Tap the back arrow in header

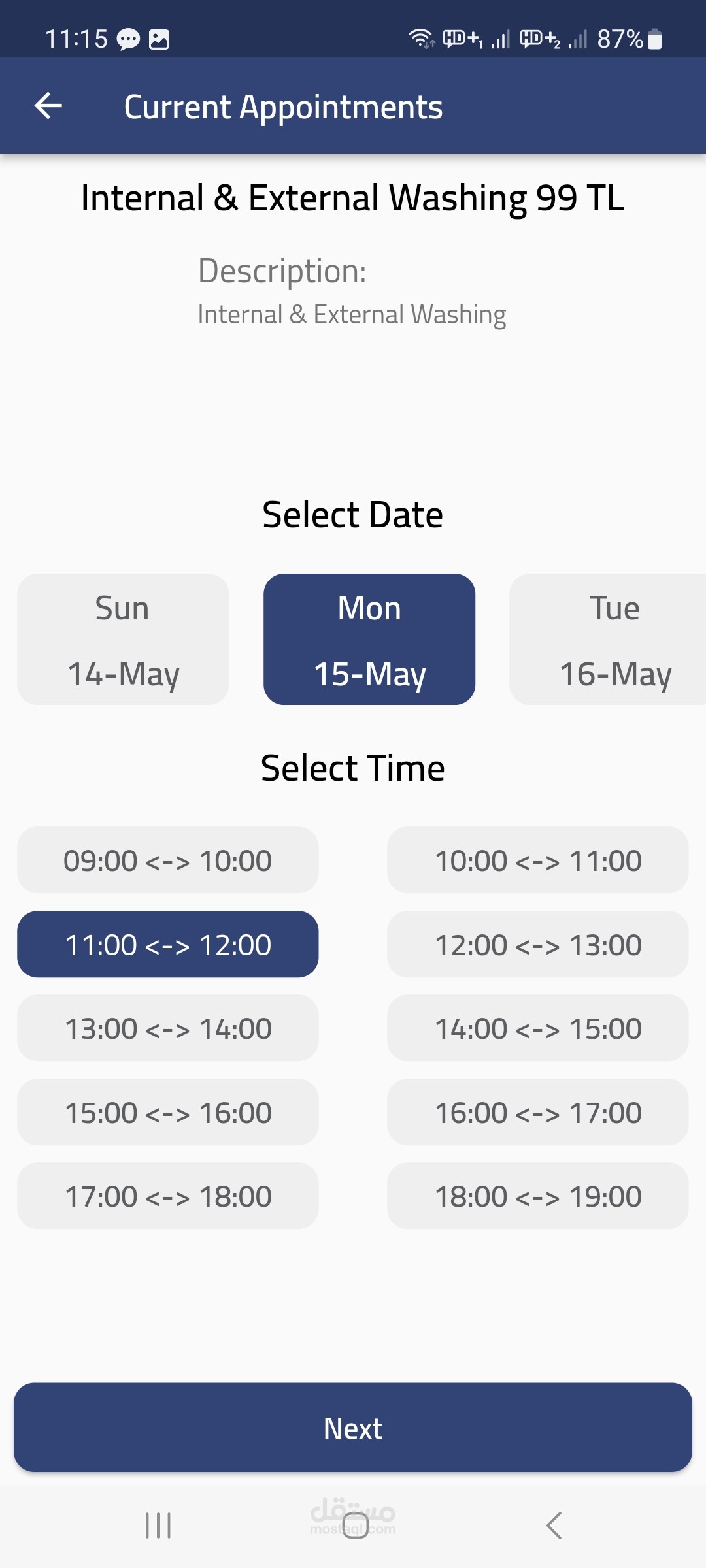click(x=48, y=106)
